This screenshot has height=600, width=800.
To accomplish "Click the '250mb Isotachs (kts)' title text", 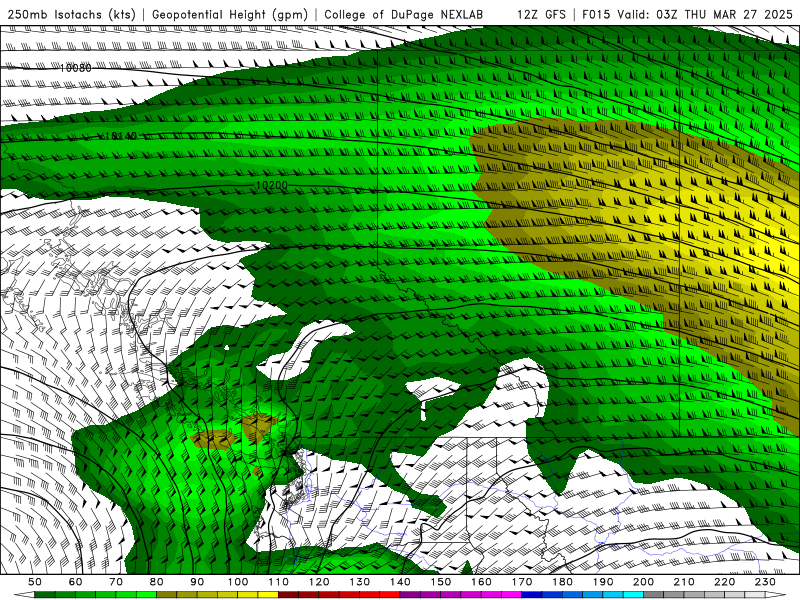I will [71, 14].
